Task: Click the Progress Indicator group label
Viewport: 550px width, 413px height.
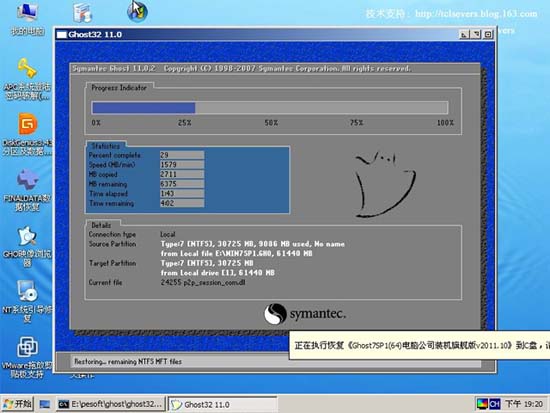Action: click(119, 88)
